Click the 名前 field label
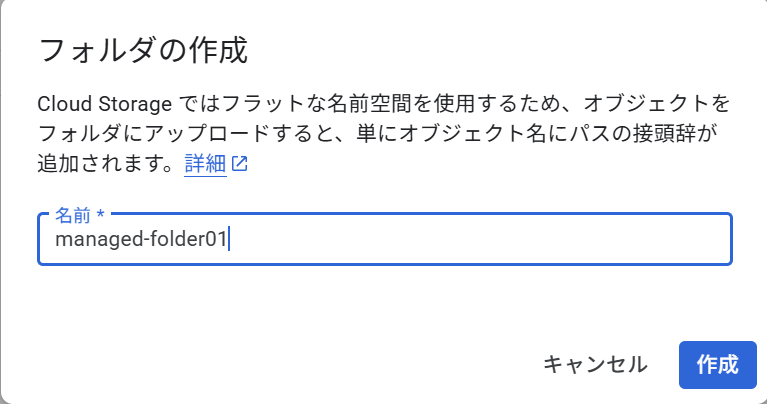Screen dimensions: 767x404 point(74,217)
